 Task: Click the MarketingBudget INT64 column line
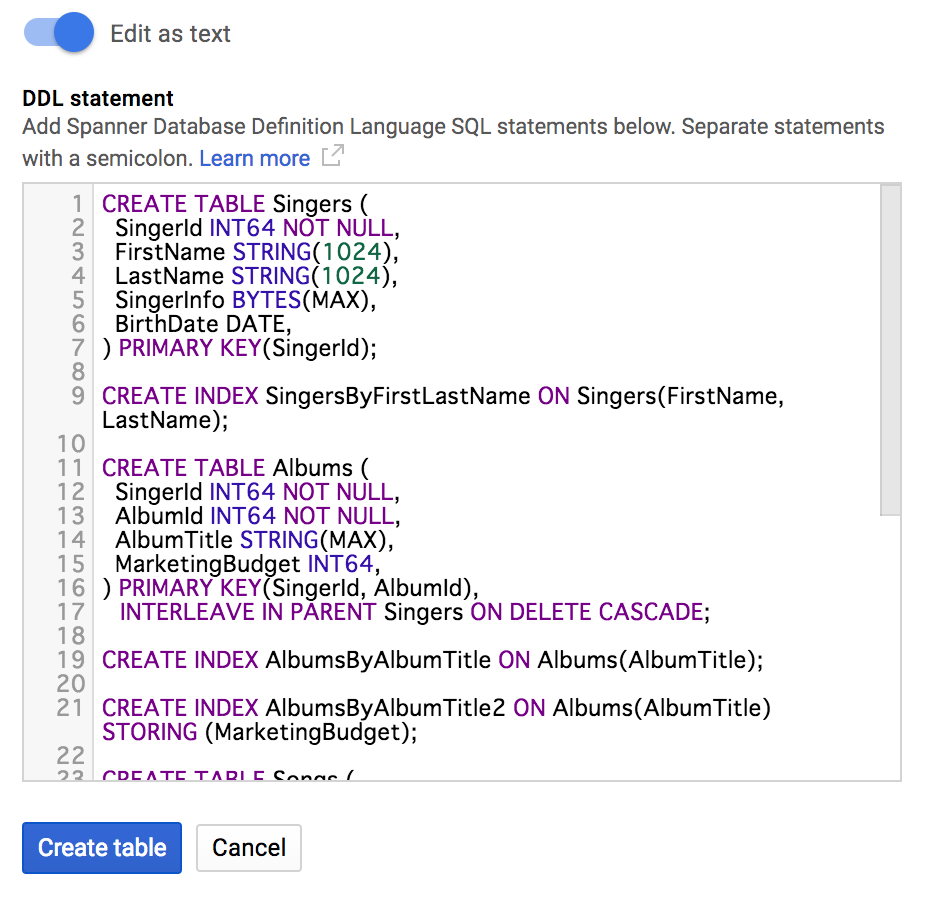pos(248,564)
